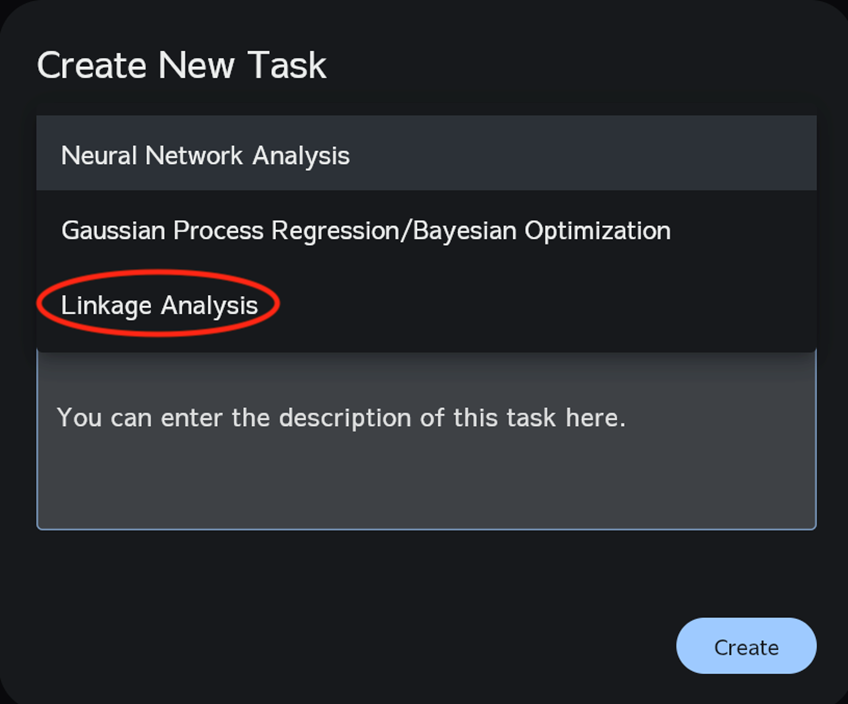Submit the new task with Create
Image resolution: width=848 pixels, height=704 pixels.
[746, 646]
